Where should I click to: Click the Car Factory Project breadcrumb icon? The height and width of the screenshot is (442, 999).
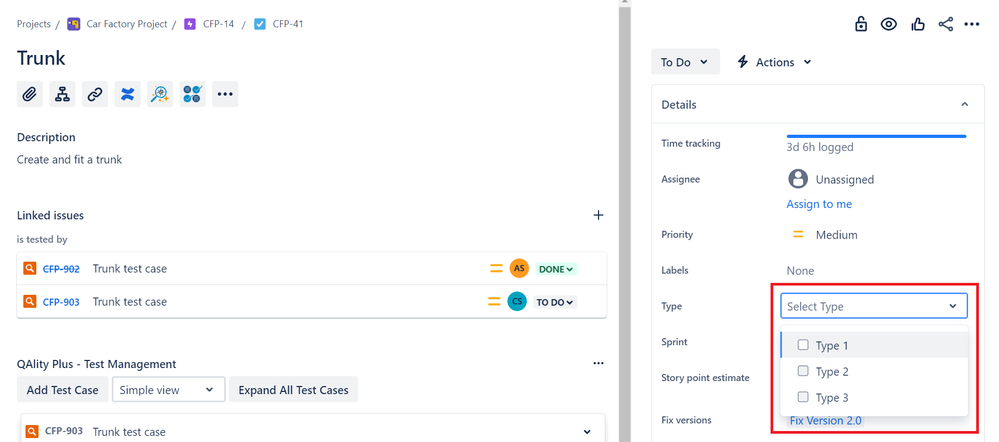[x=74, y=24]
